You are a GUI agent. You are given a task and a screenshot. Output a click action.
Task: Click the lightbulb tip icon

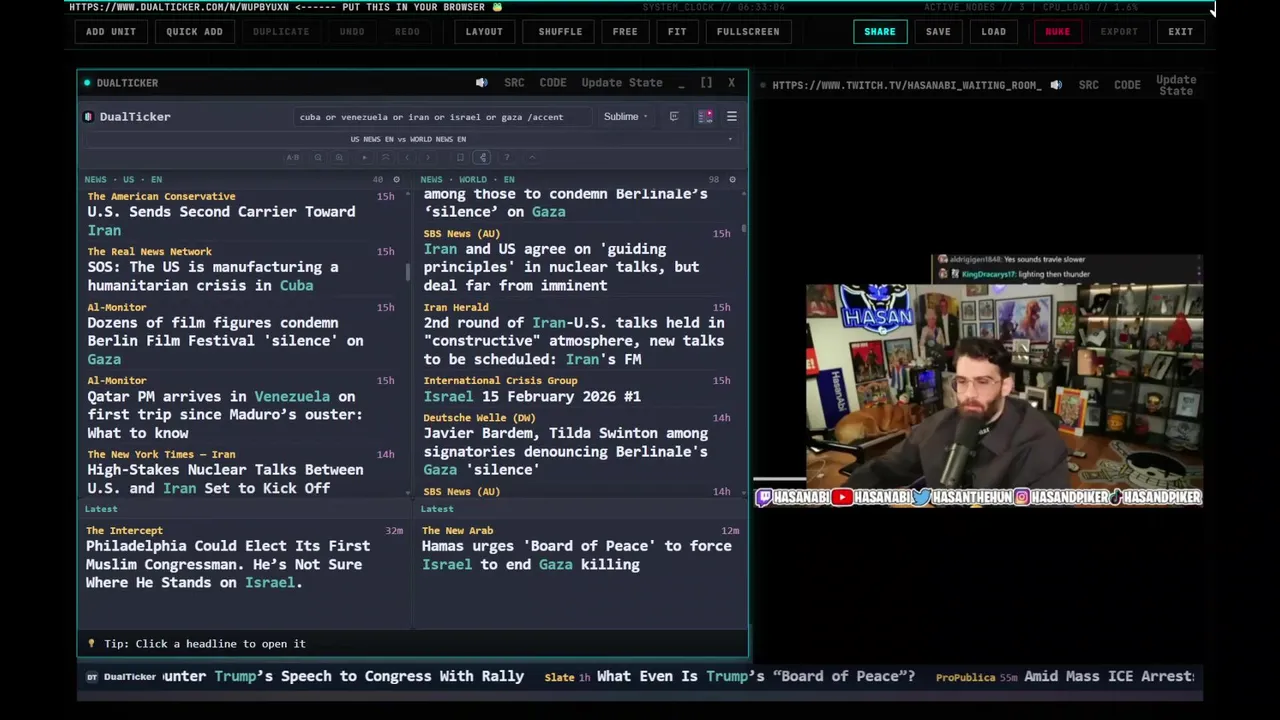coord(91,644)
